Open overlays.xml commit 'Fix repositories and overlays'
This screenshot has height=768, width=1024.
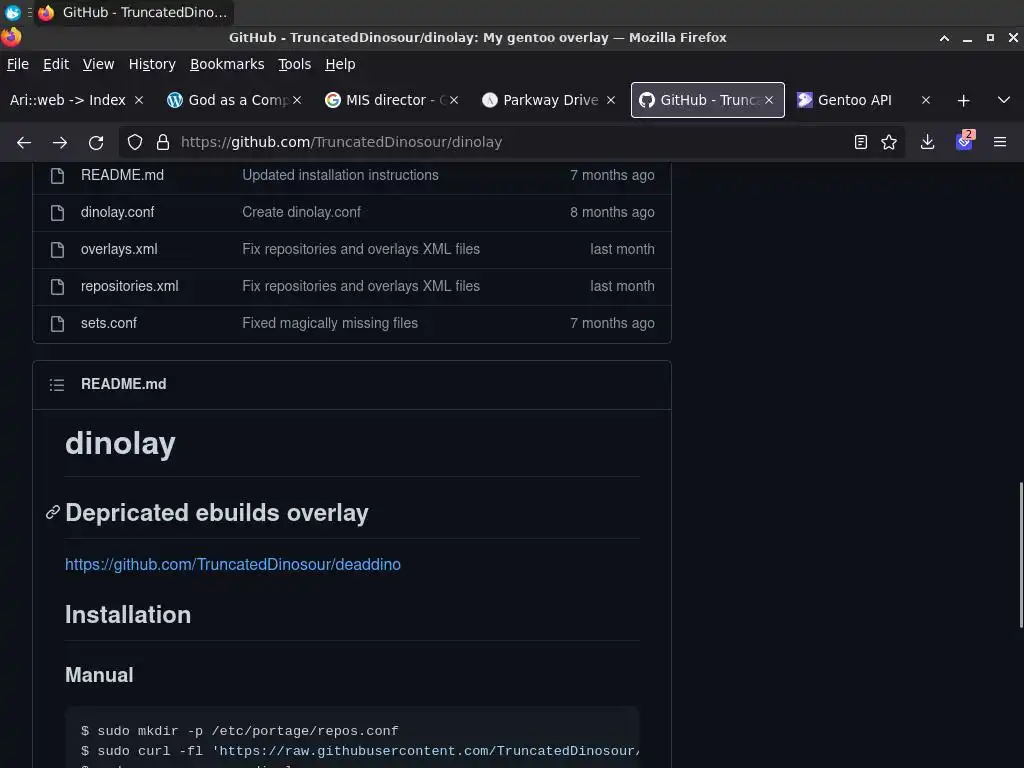[x=360, y=249]
